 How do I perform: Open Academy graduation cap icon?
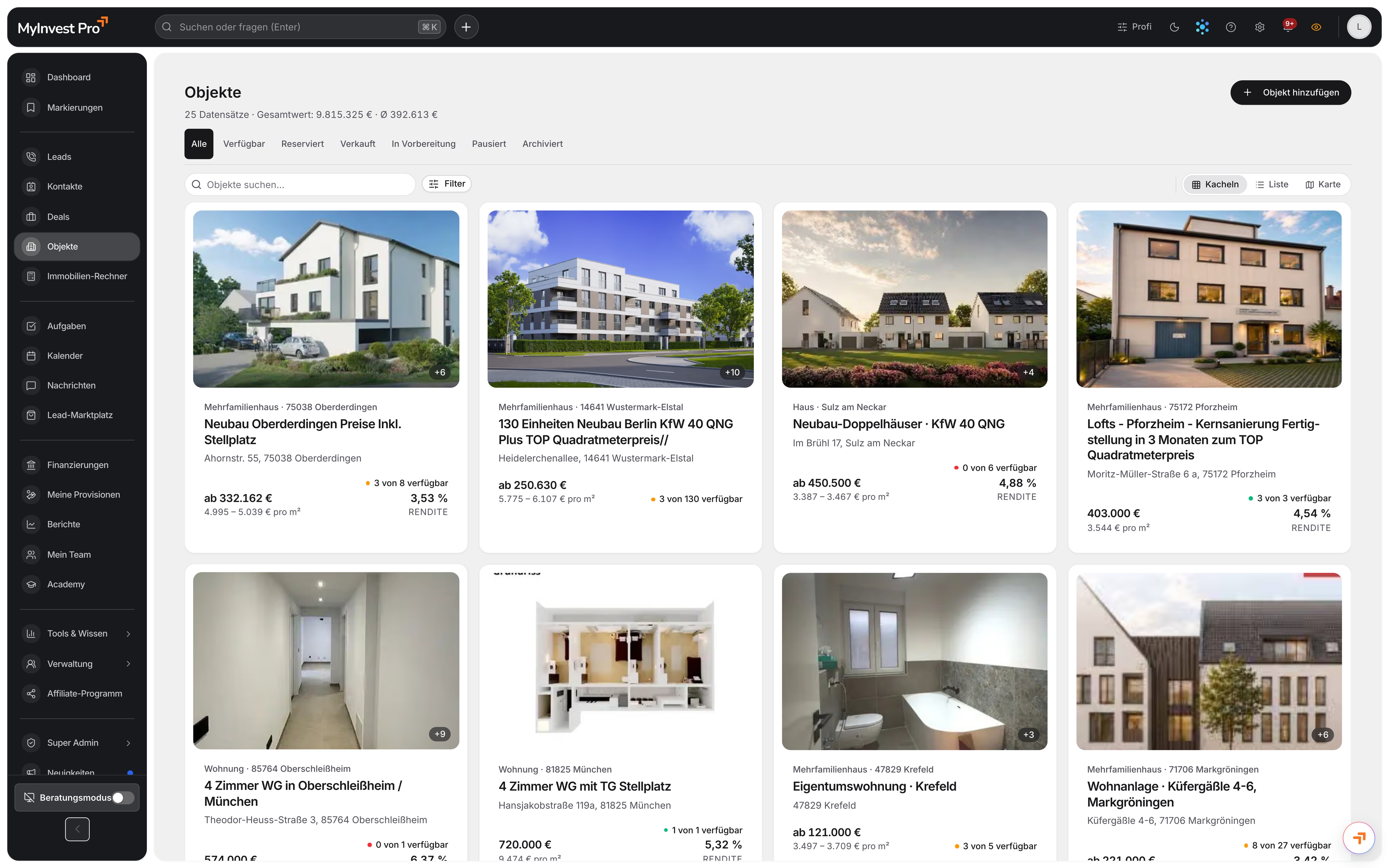31,584
